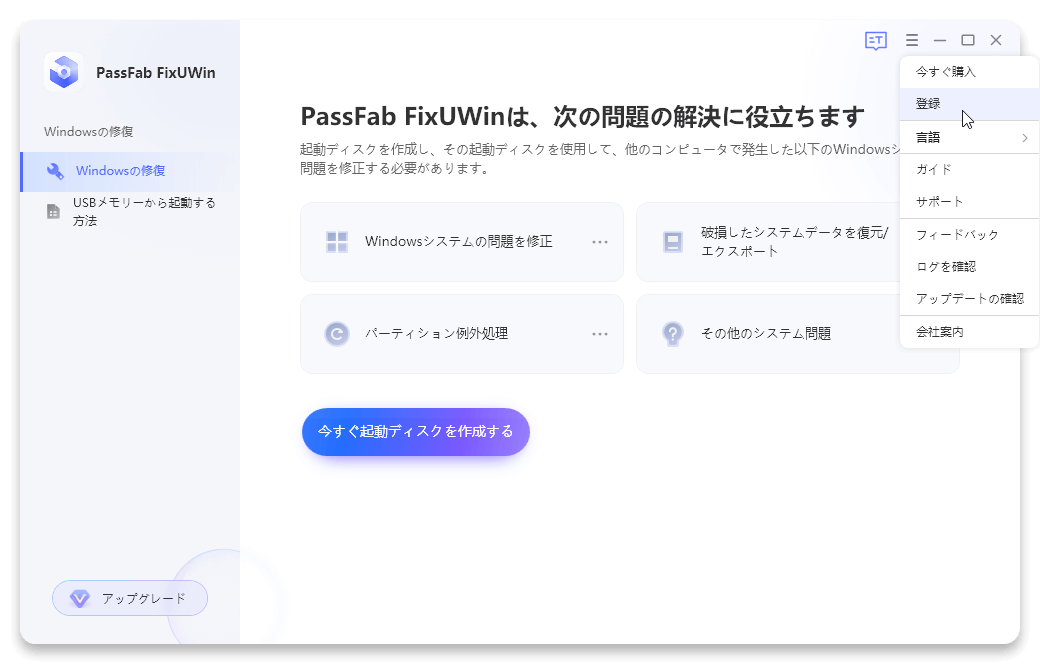
Task: Click heading PassFab FixUWinは、次の問題の解決に役立ちます
Action: coord(582,117)
